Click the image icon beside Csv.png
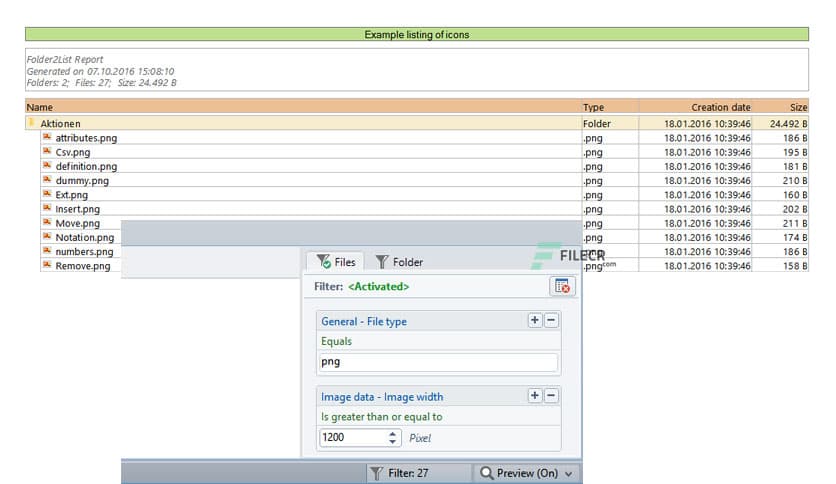The image size is (836, 484). (47, 151)
